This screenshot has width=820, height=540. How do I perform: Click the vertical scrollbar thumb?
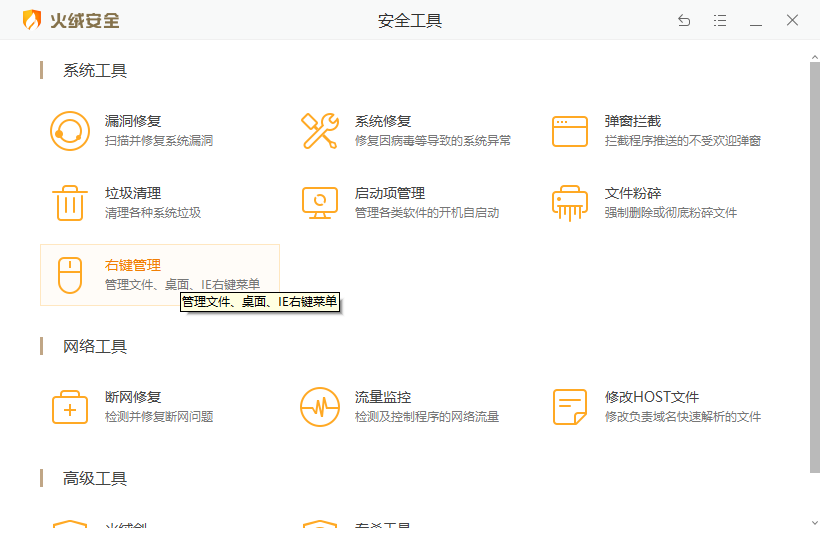click(x=815, y=267)
